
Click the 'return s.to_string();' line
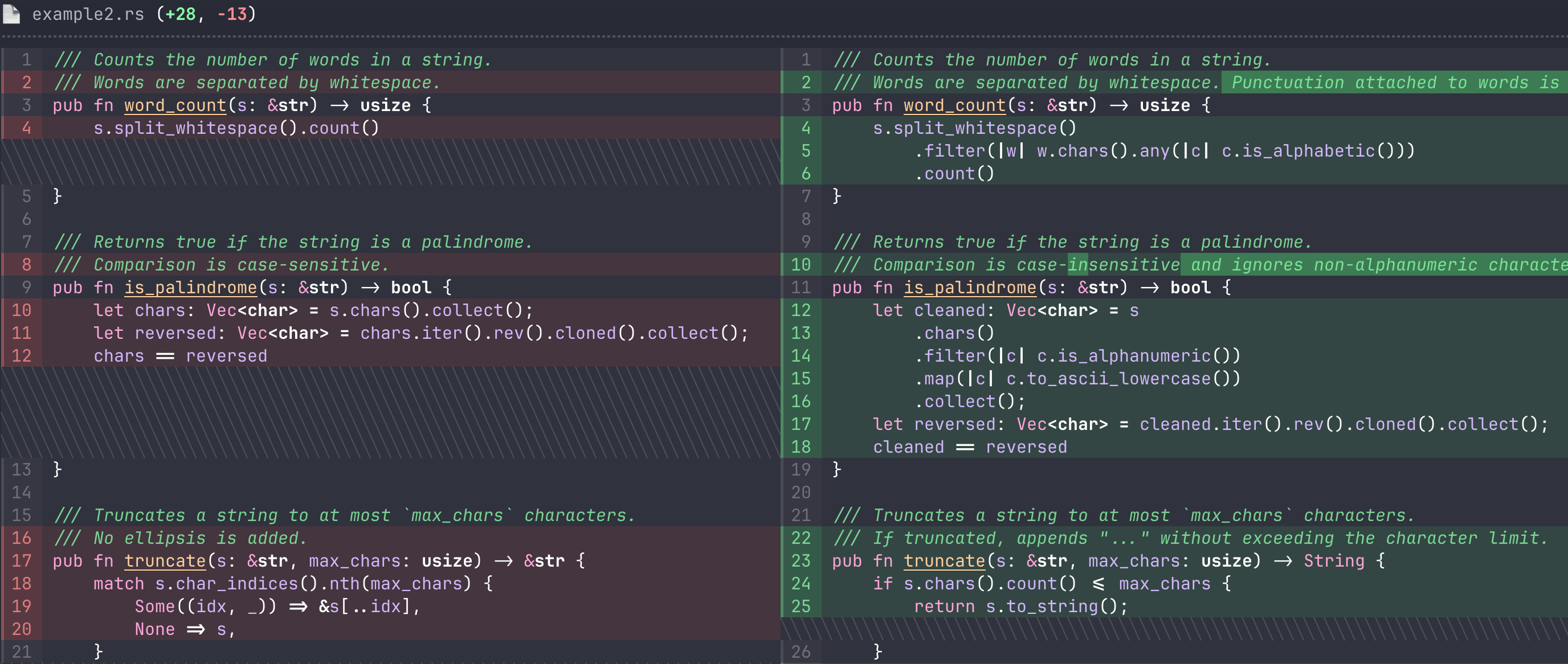1020,606
